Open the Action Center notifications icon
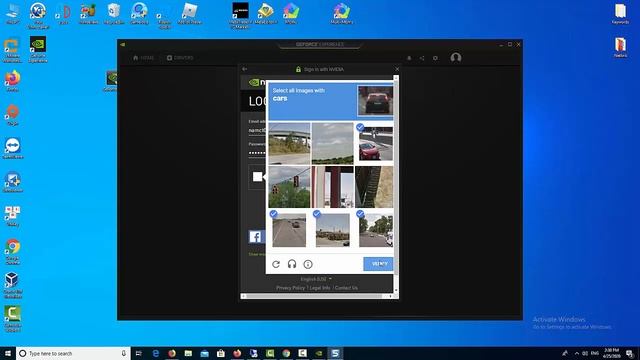The image size is (640, 360). [630, 353]
